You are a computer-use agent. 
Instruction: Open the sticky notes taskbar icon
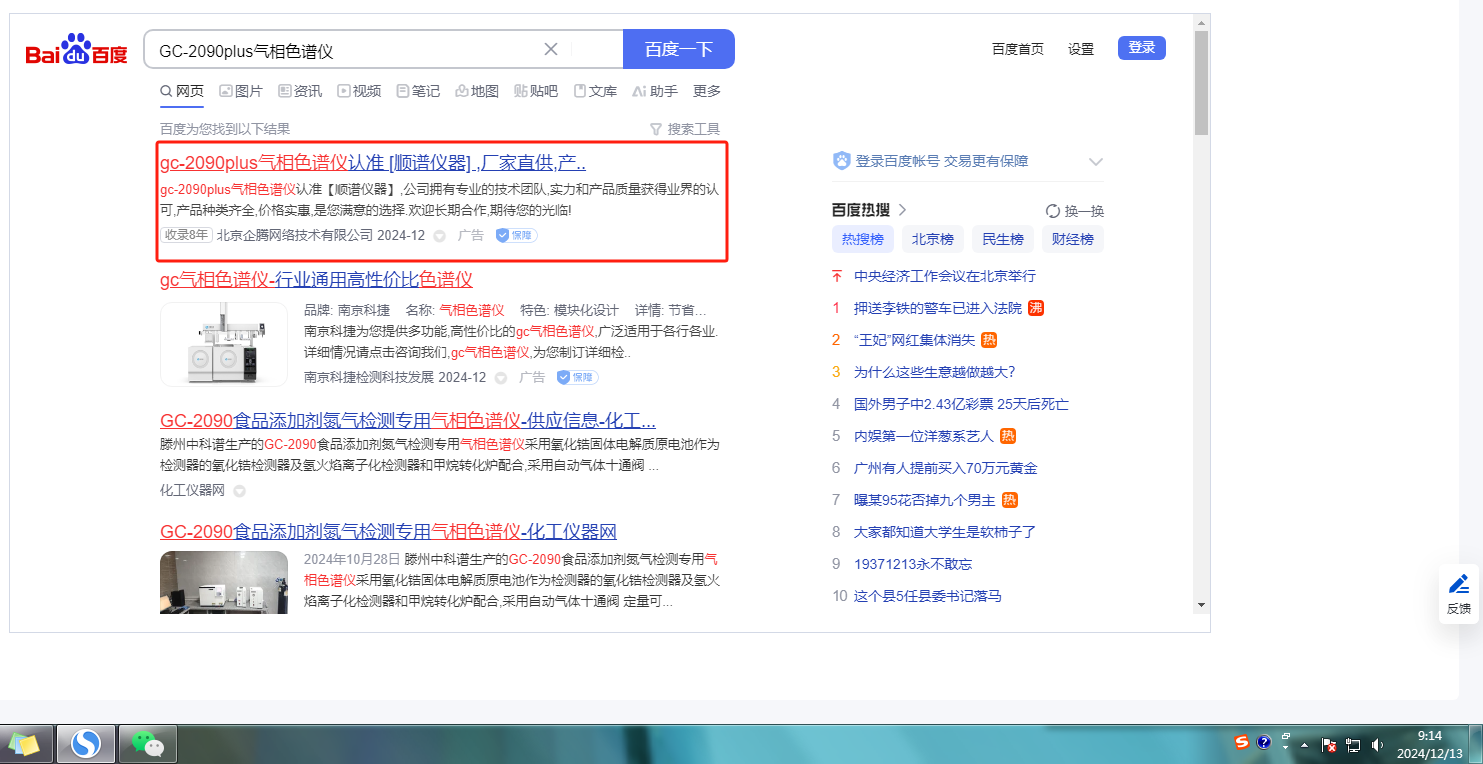click(25, 744)
